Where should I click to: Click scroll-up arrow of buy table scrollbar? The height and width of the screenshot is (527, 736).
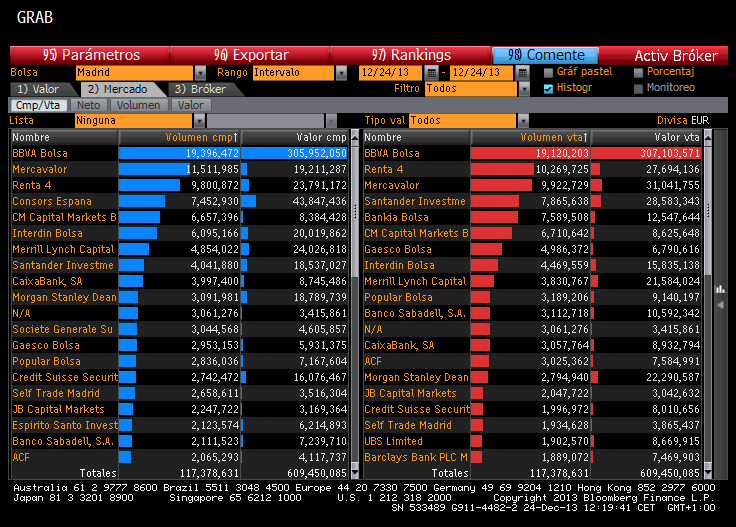pos(355,137)
